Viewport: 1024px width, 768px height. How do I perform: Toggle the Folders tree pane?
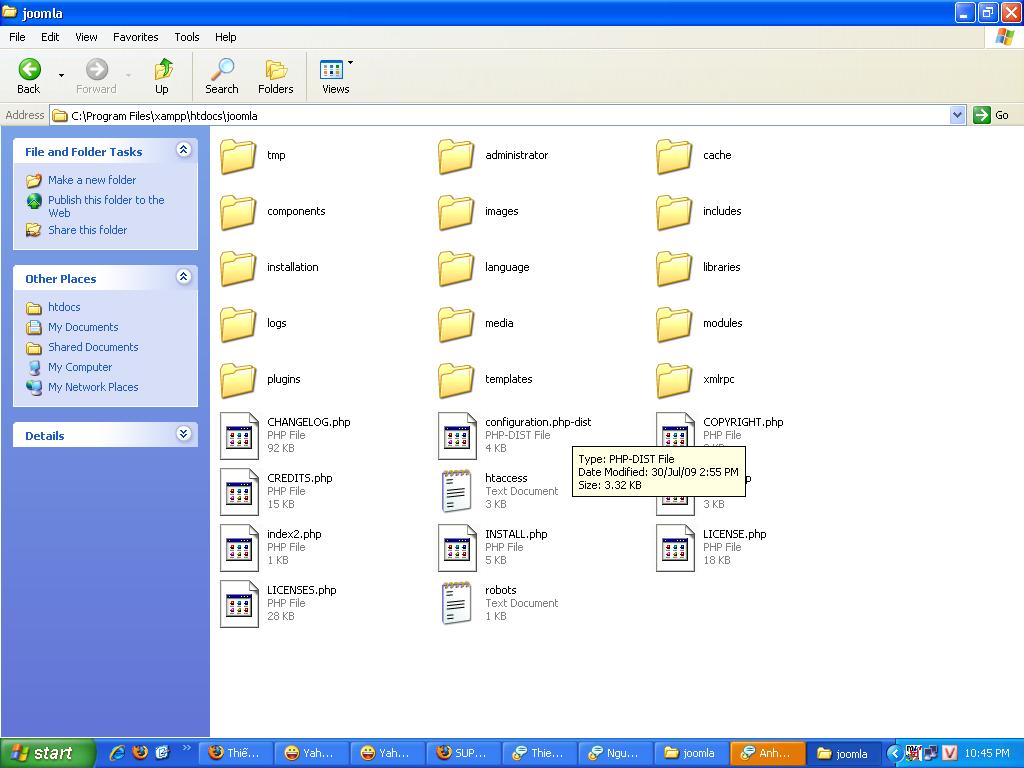pos(276,76)
